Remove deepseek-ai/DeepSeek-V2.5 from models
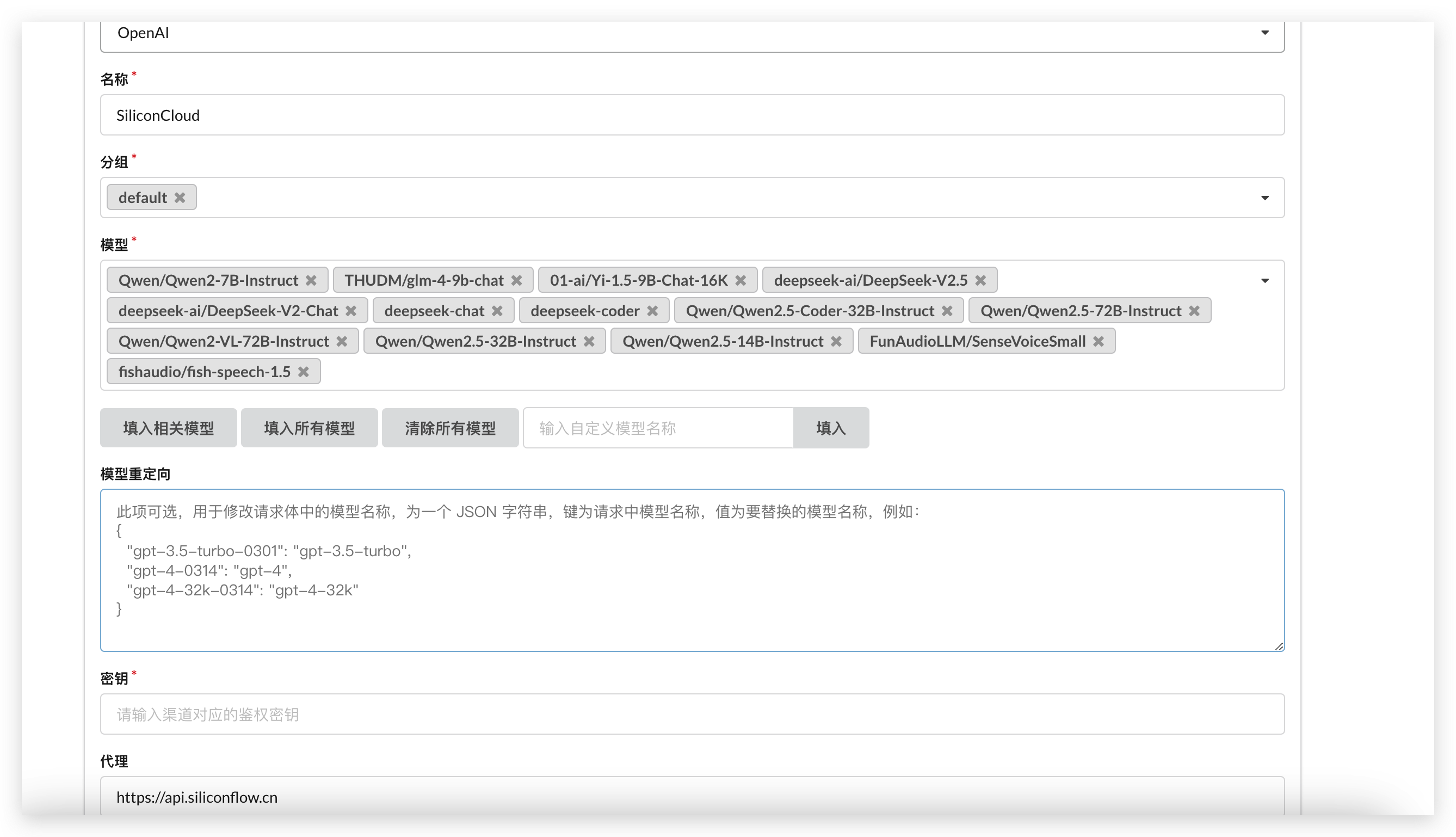This screenshot has height=837, width=1456. 980,280
